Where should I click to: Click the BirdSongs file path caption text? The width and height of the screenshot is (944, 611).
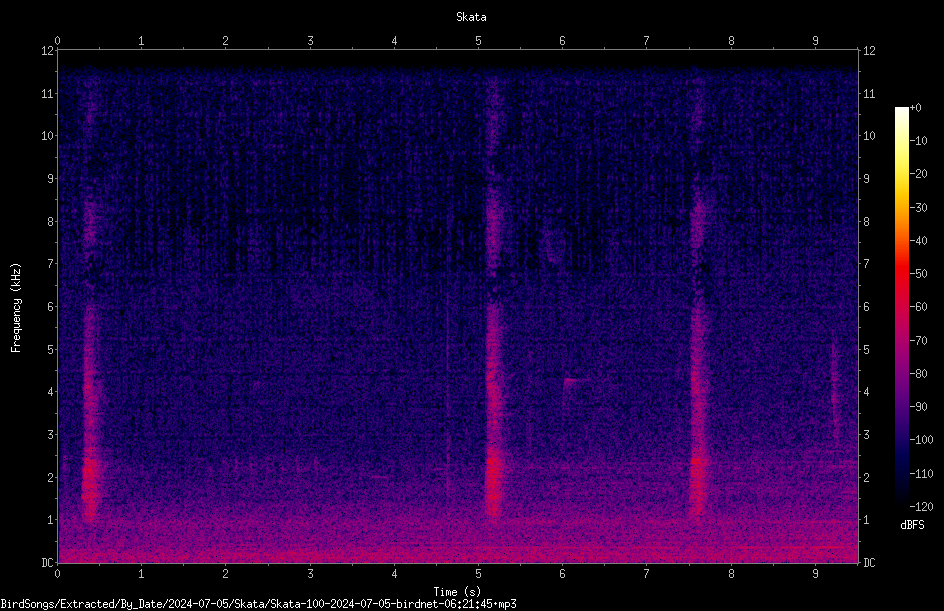point(258,604)
